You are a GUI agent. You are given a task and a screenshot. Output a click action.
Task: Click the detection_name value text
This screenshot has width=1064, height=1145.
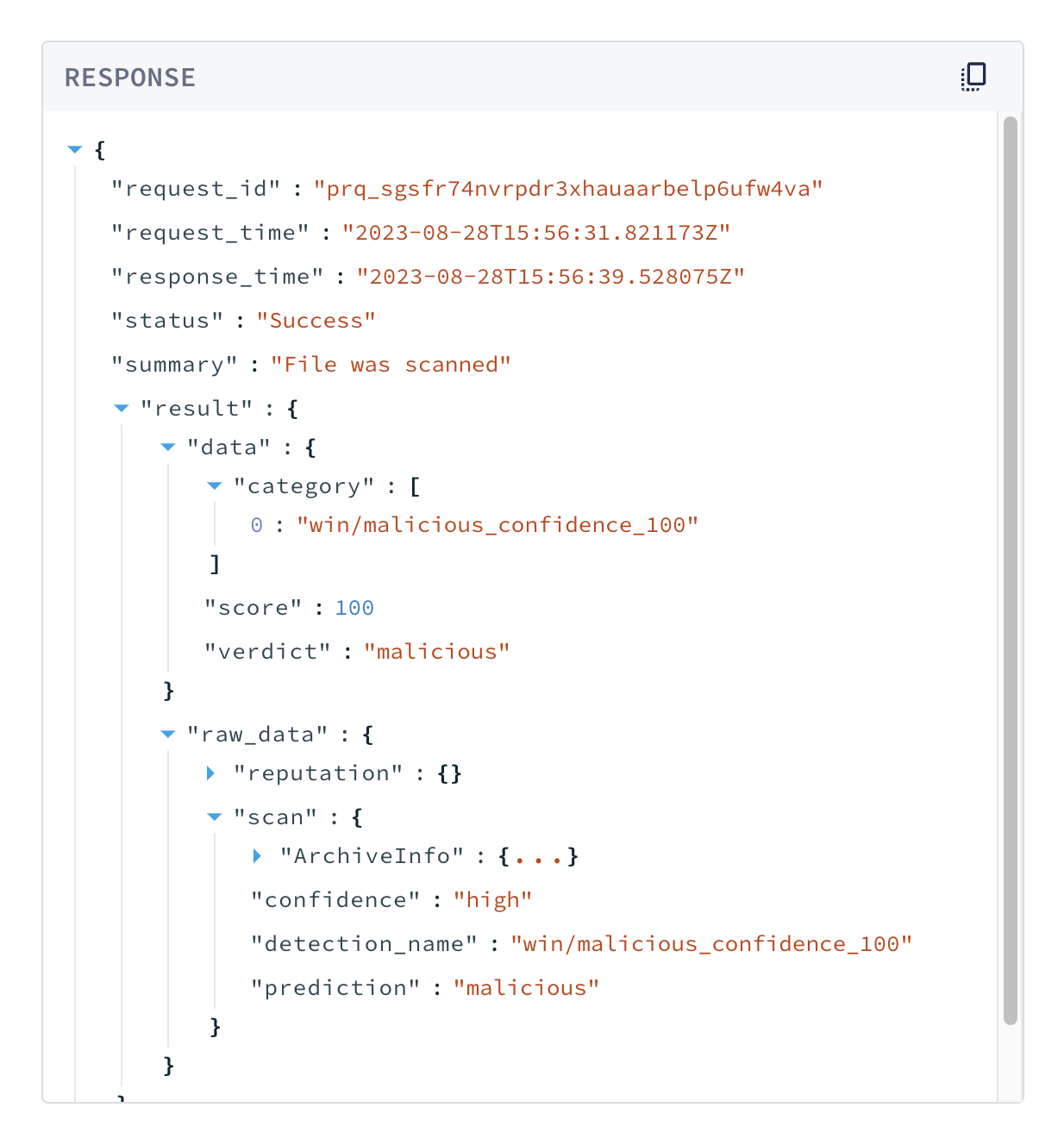pyautogui.click(x=710, y=944)
